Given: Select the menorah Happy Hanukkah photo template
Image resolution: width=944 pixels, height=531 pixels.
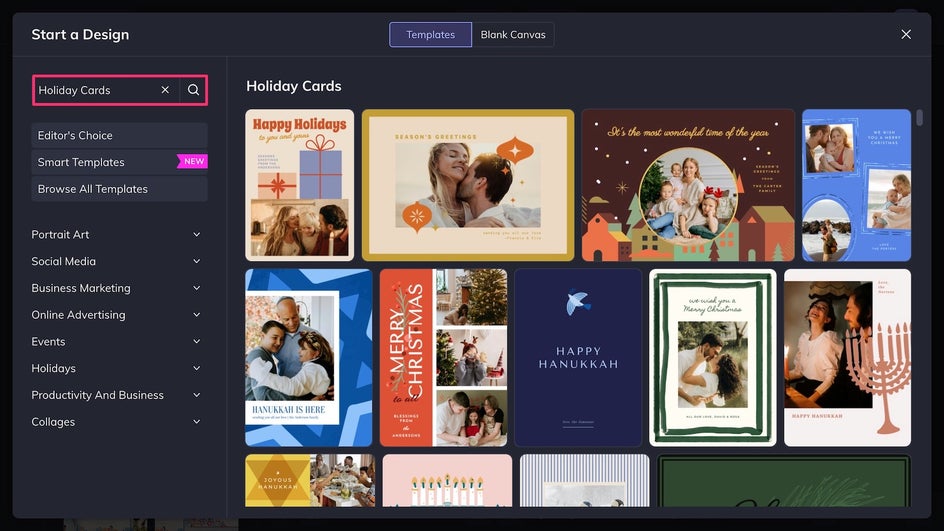Looking at the screenshot, I should point(848,358).
